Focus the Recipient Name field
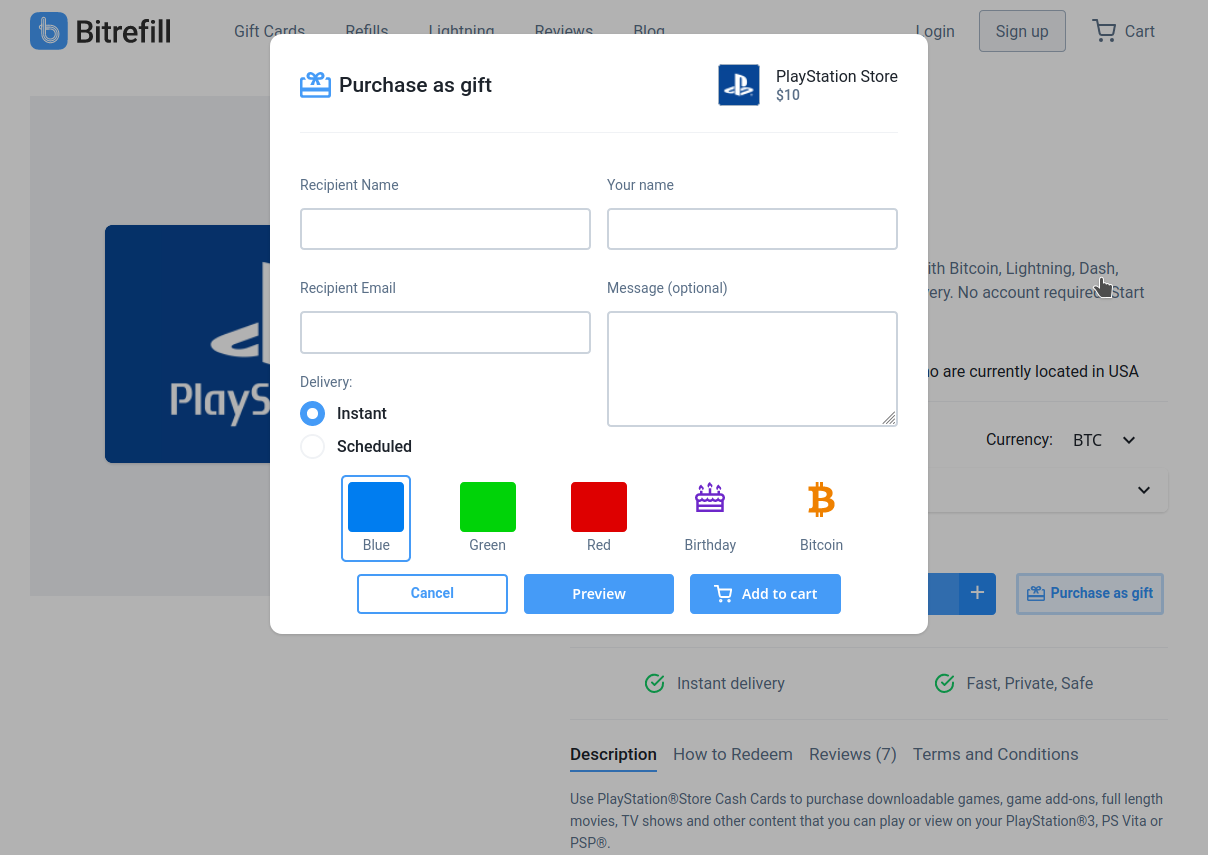Image resolution: width=1208 pixels, height=855 pixels. 445,229
